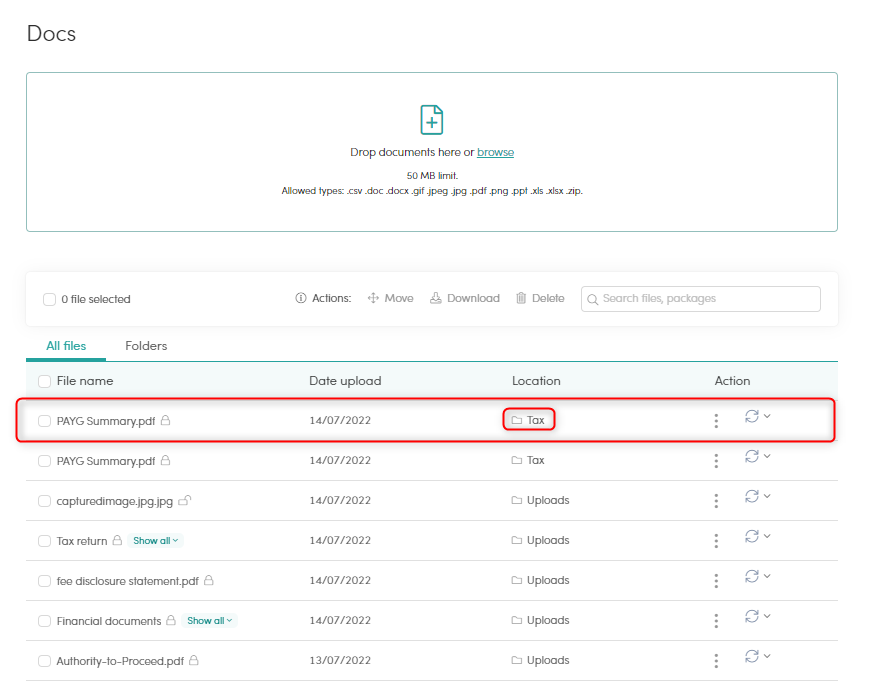Click the 13/07/2022 upload date

(340, 660)
